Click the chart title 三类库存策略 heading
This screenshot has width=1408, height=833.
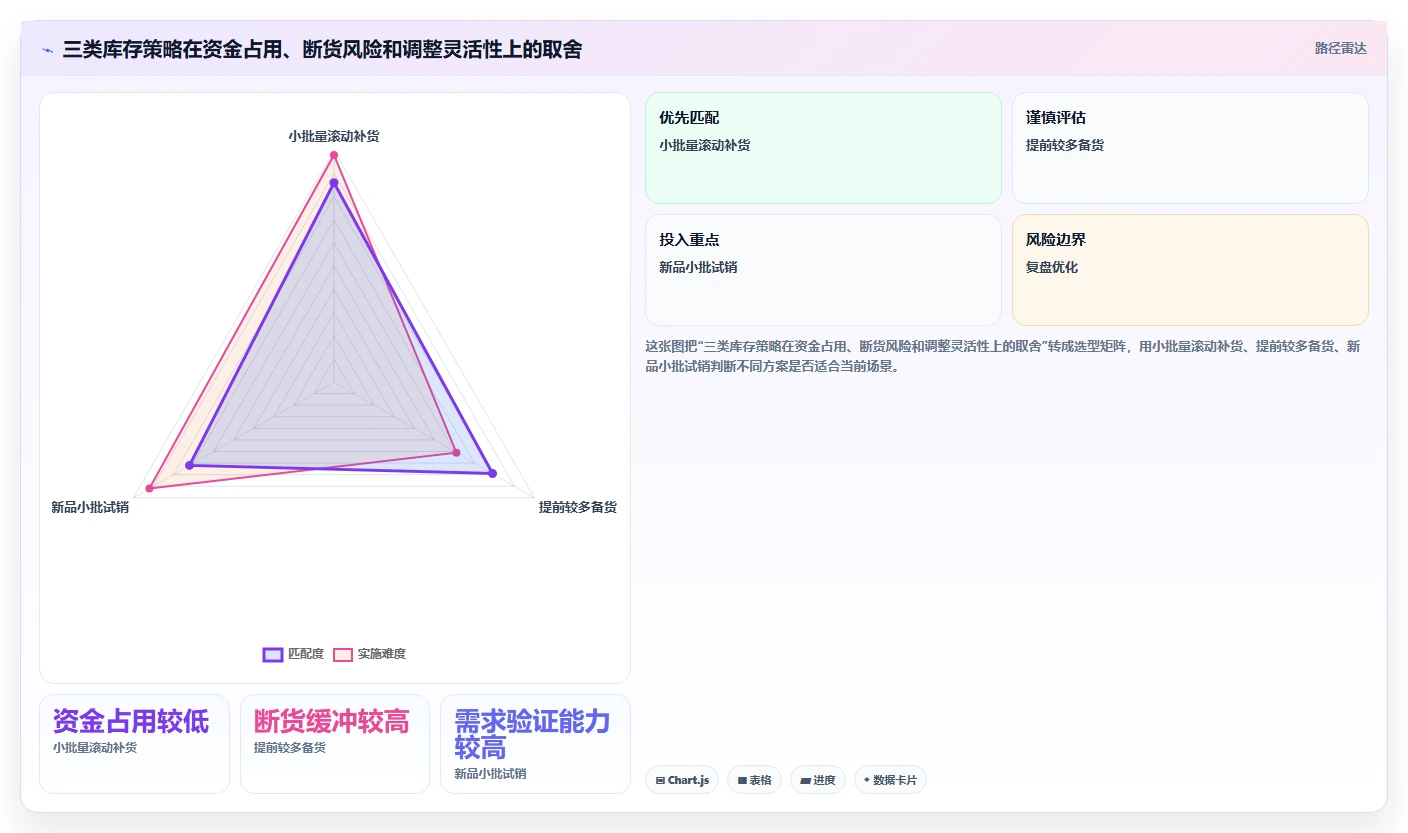tap(322, 49)
